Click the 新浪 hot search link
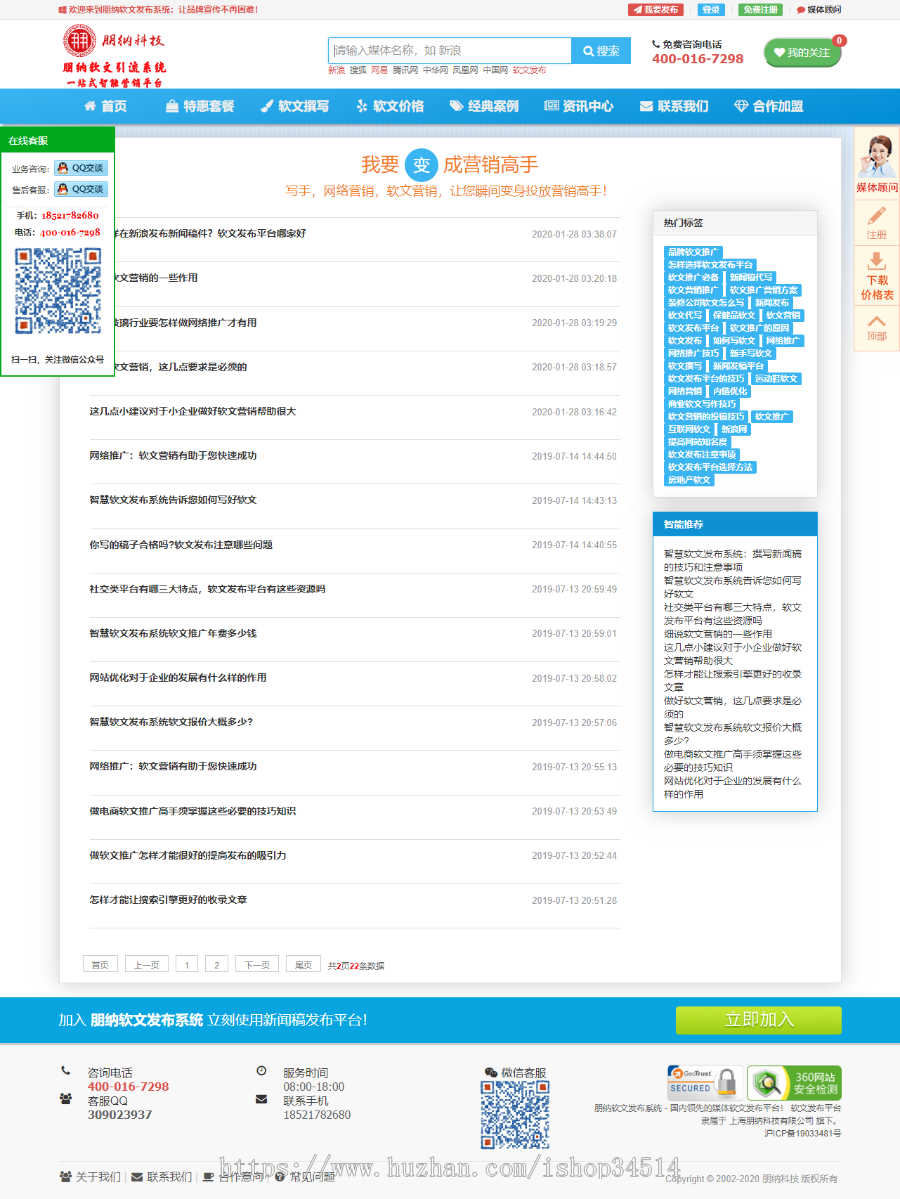The image size is (900, 1199). (334, 71)
